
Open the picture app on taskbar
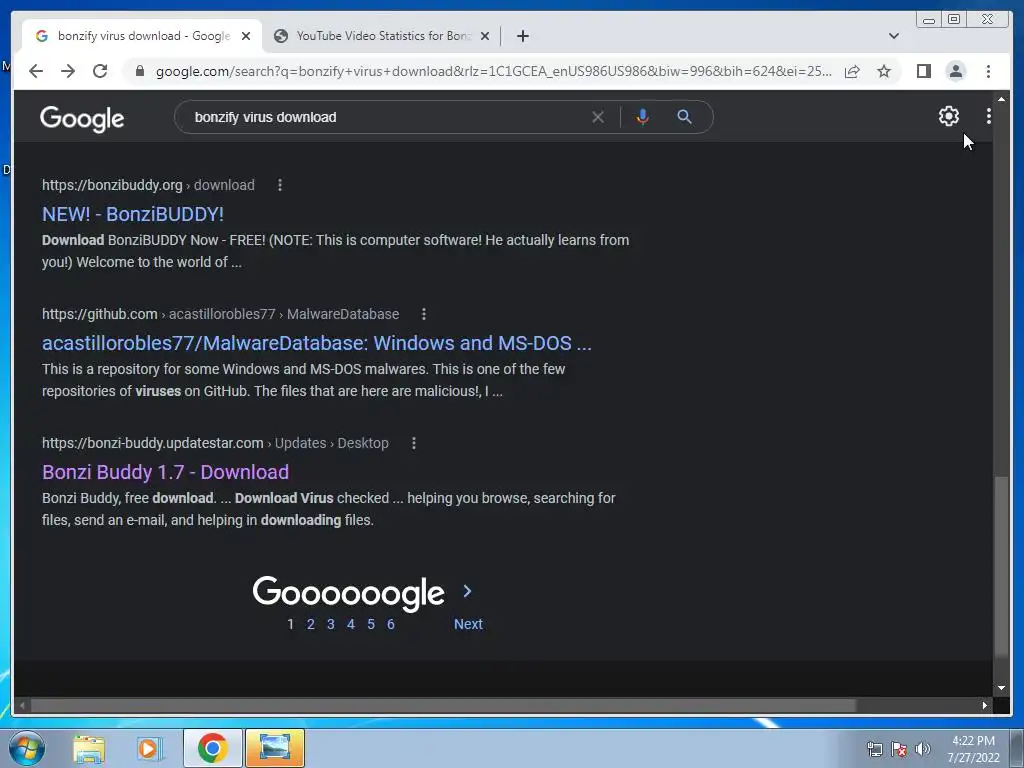[x=275, y=748]
